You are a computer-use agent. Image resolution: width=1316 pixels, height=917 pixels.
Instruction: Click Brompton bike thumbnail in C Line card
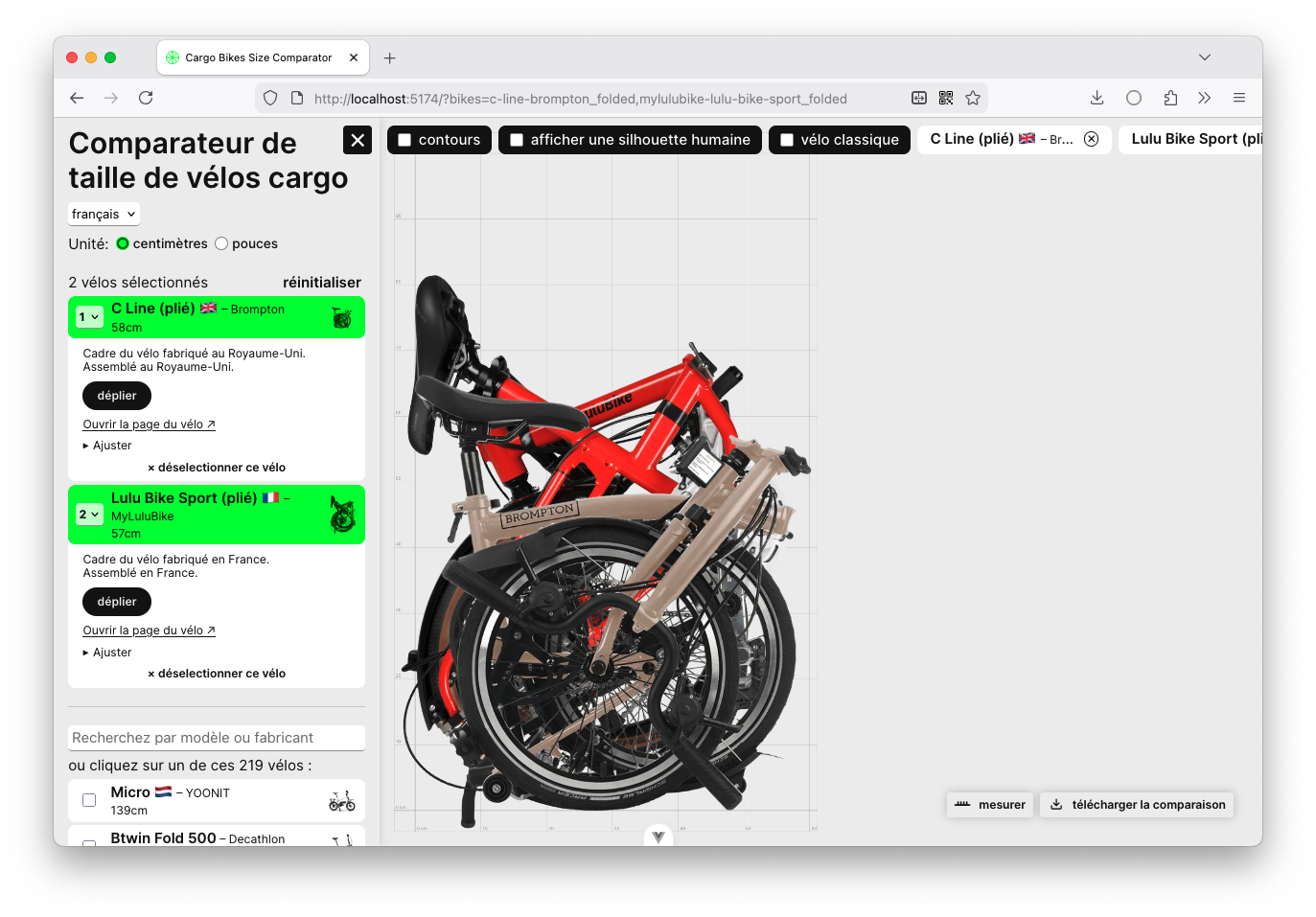tap(342, 318)
